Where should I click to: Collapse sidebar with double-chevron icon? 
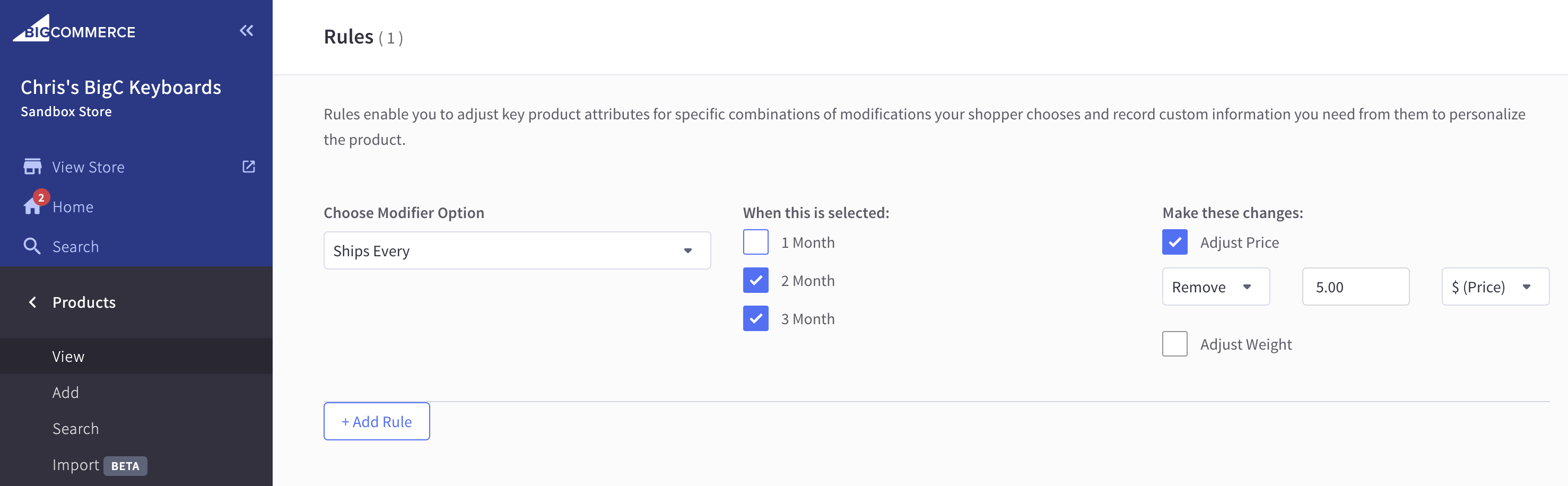pos(247,30)
